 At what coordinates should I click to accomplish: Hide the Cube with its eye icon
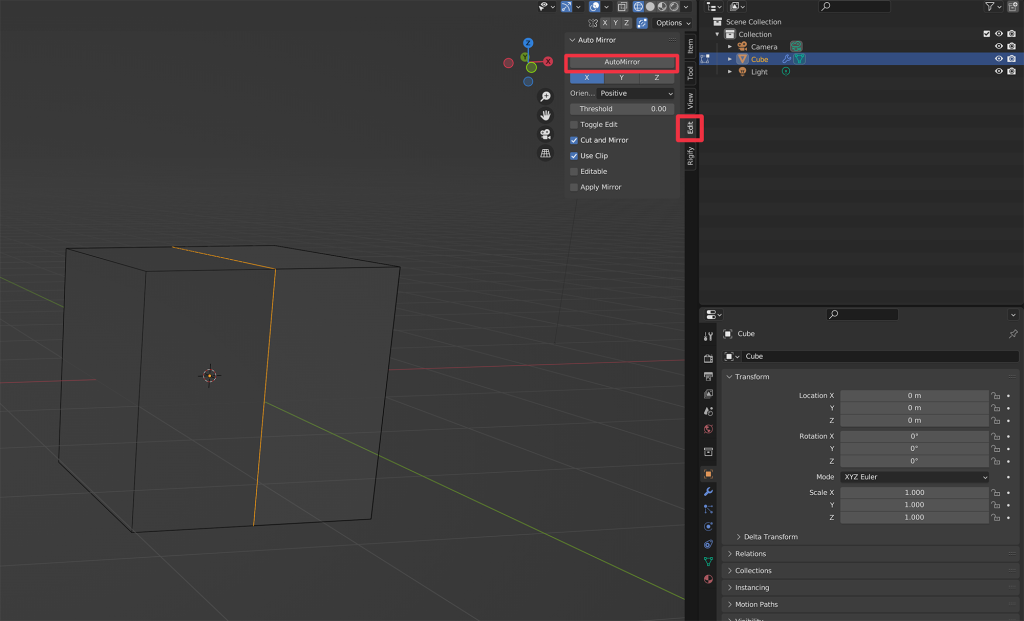[999, 59]
